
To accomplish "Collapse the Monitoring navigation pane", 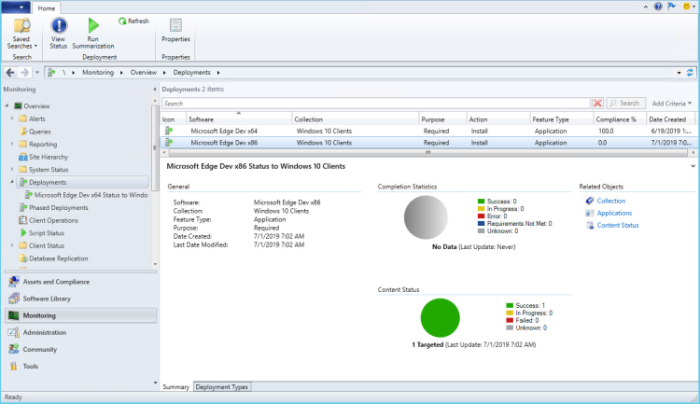I will coord(154,89).
